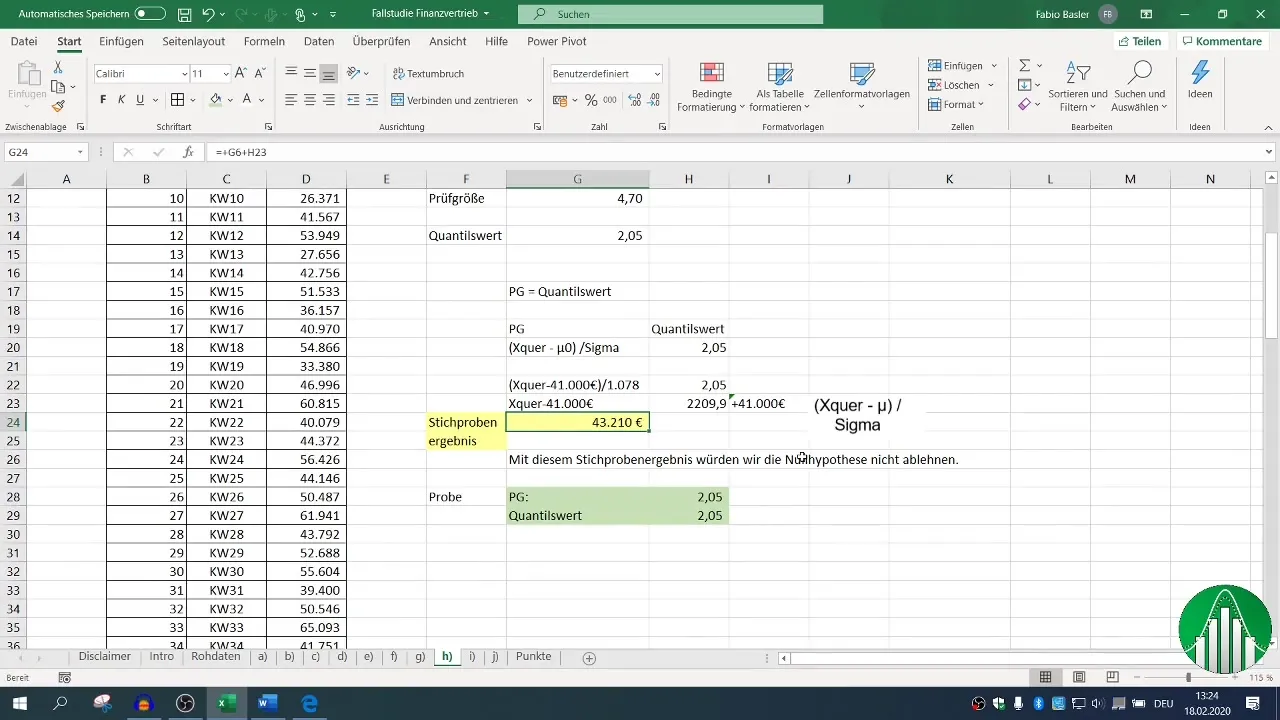
Task: Click the new sheet plus icon
Action: [x=589, y=658]
